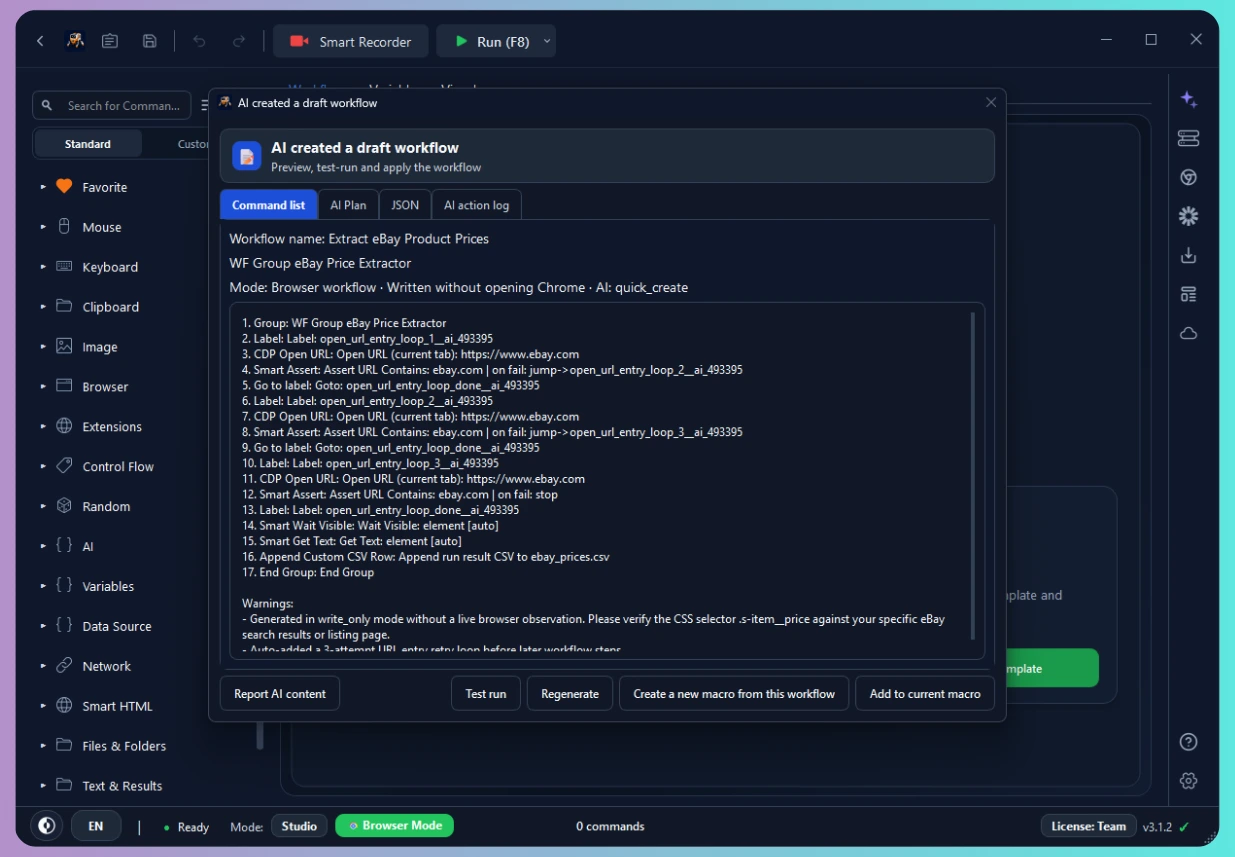Image resolution: width=1235 pixels, height=857 pixels.
Task: Switch to the JSON tab
Action: click(405, 205)
